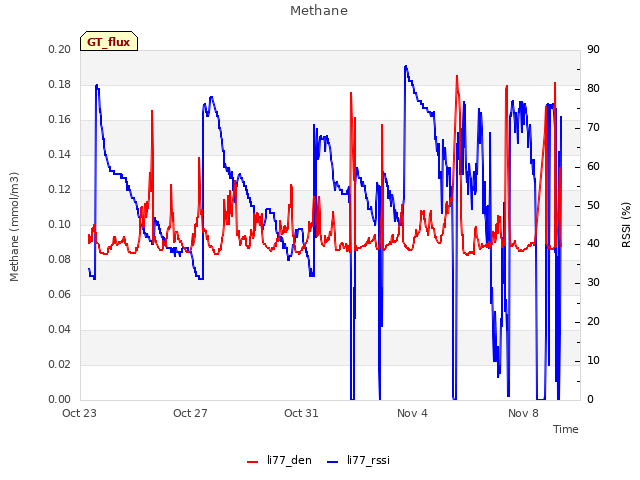Screen dimensions: 640x480
Task: Click the 0.14 methane axis value
Action: click(60, 154)
